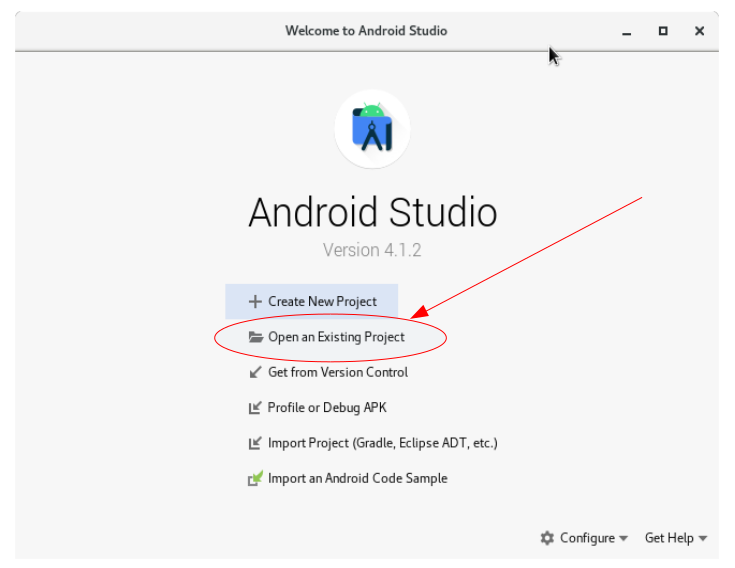The width and height of the screenshot is (735, 568).
Task: Expand the Get Help dropdown arrow
Action: tap(703, 539)
